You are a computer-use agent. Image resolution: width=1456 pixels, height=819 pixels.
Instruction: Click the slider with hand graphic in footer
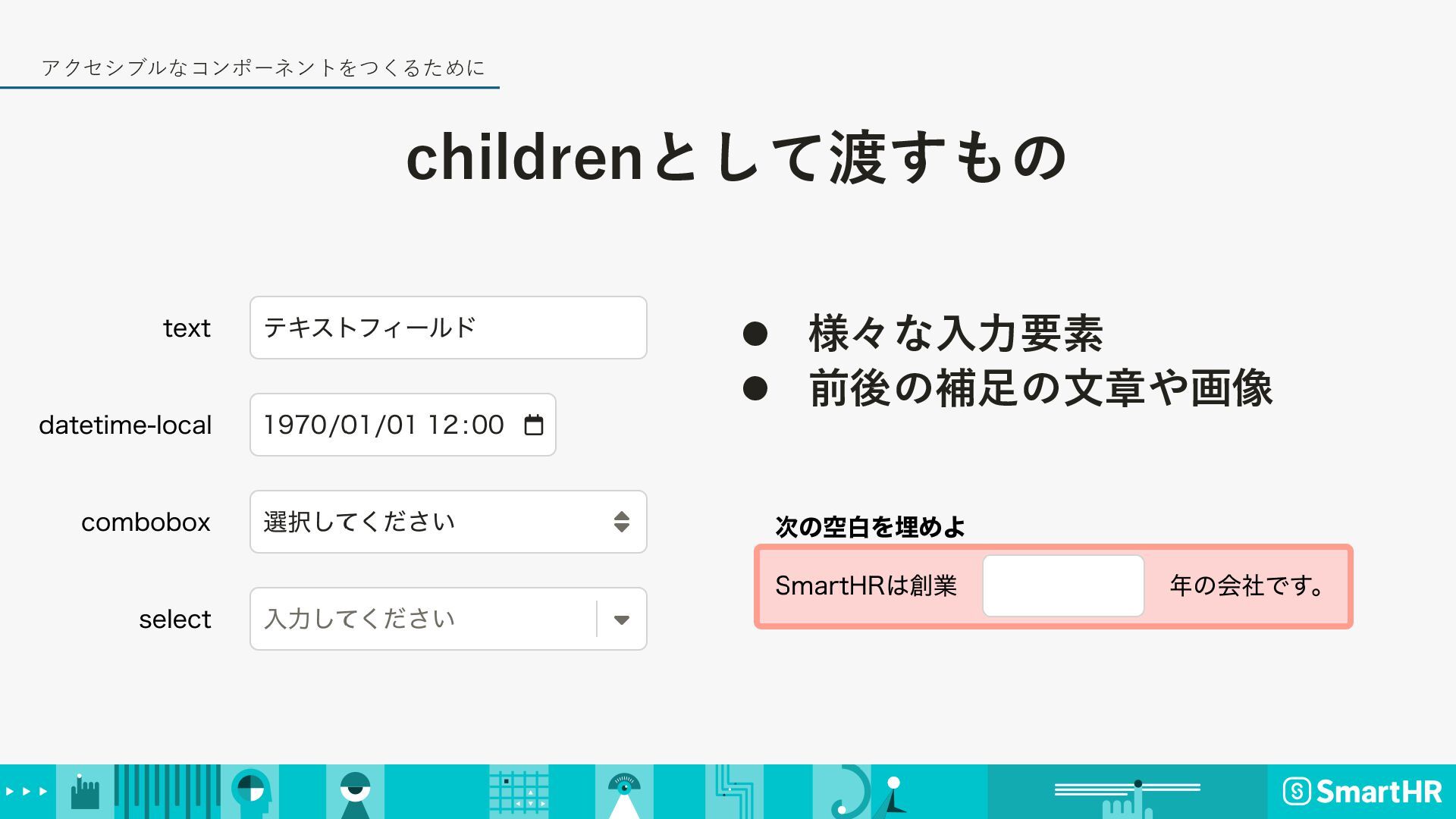pyautogui.click(x=1127, y=792)
